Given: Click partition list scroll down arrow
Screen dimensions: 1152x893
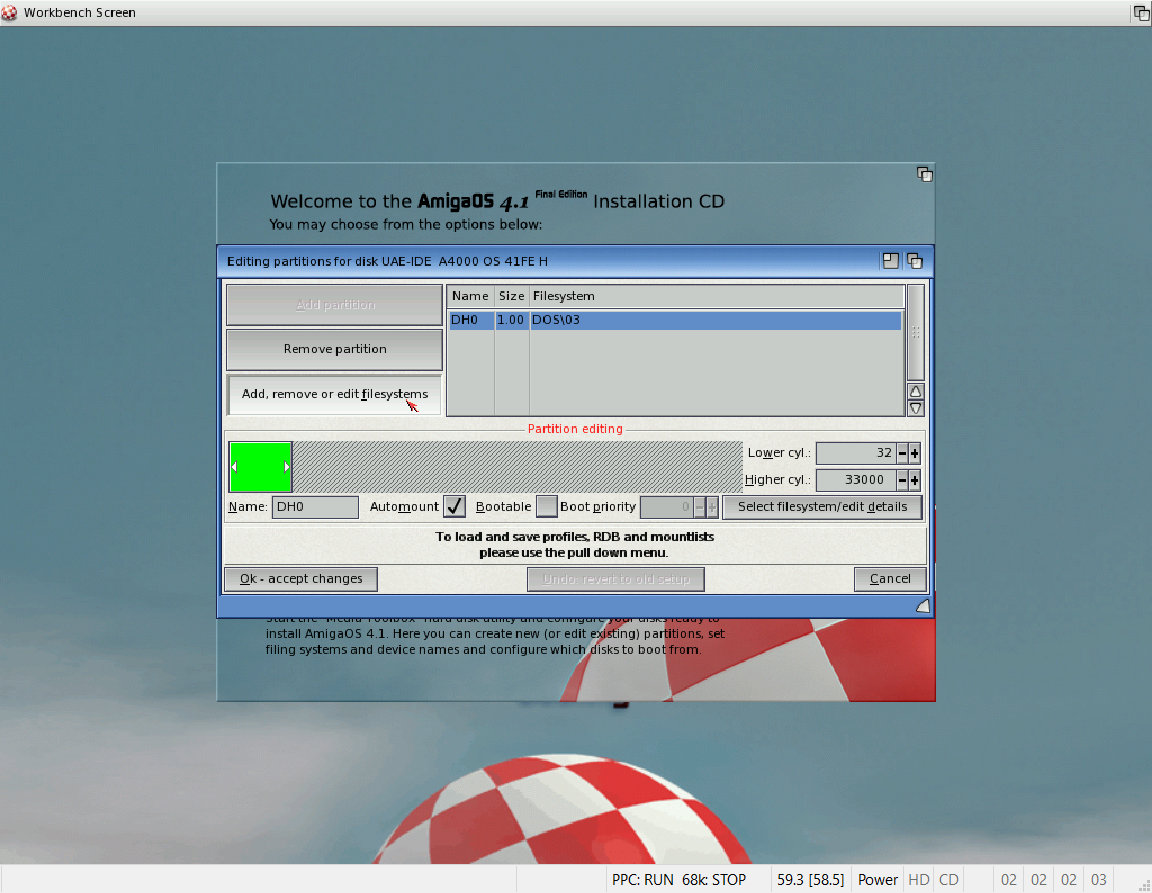Looking at the screenshot, I should pos(915,408).
